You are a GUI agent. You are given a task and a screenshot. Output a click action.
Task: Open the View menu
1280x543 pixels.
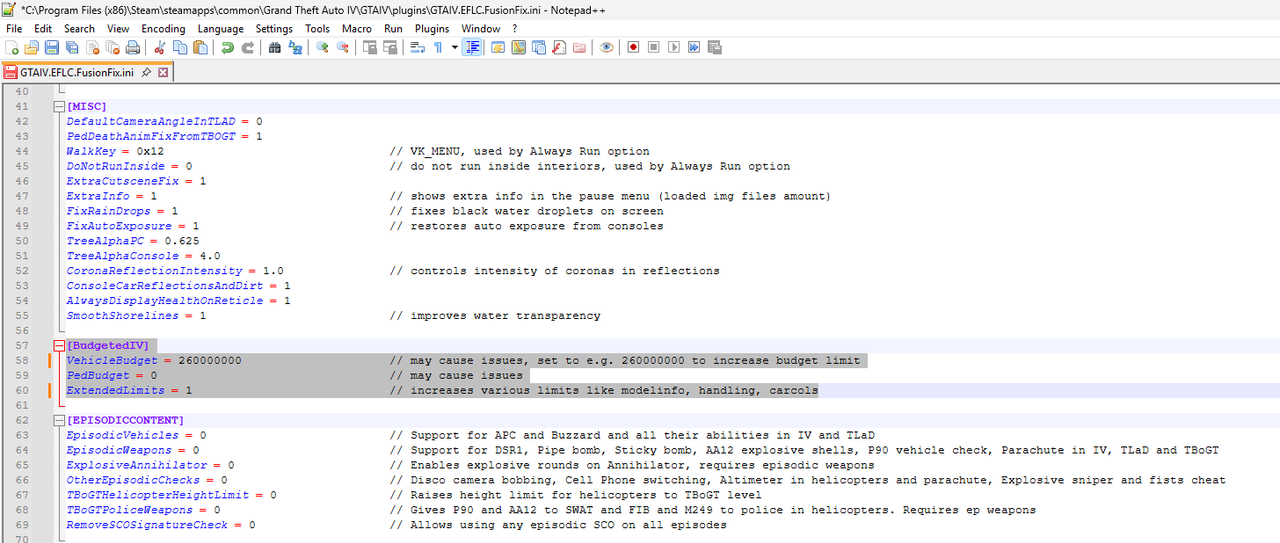pos(118,29)
